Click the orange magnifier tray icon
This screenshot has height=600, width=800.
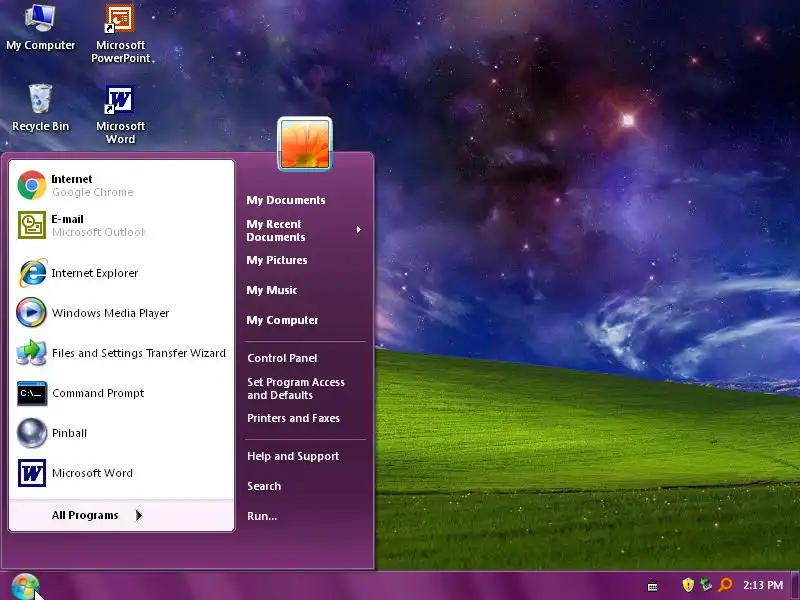click(725, 585)
